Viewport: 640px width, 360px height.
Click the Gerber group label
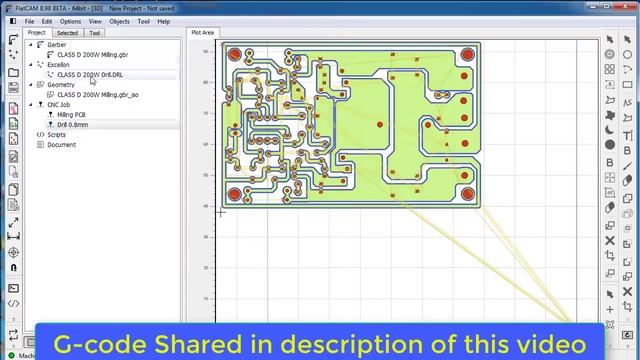(56, 44)
